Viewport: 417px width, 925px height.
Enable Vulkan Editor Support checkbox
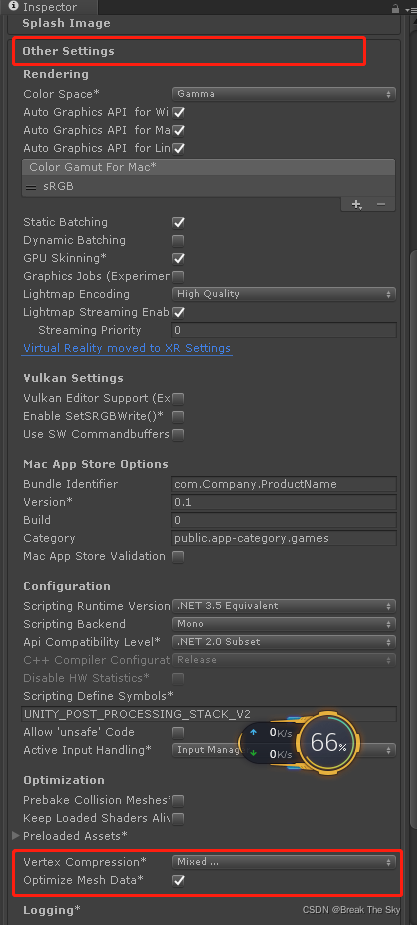click(x=178, y=399)
